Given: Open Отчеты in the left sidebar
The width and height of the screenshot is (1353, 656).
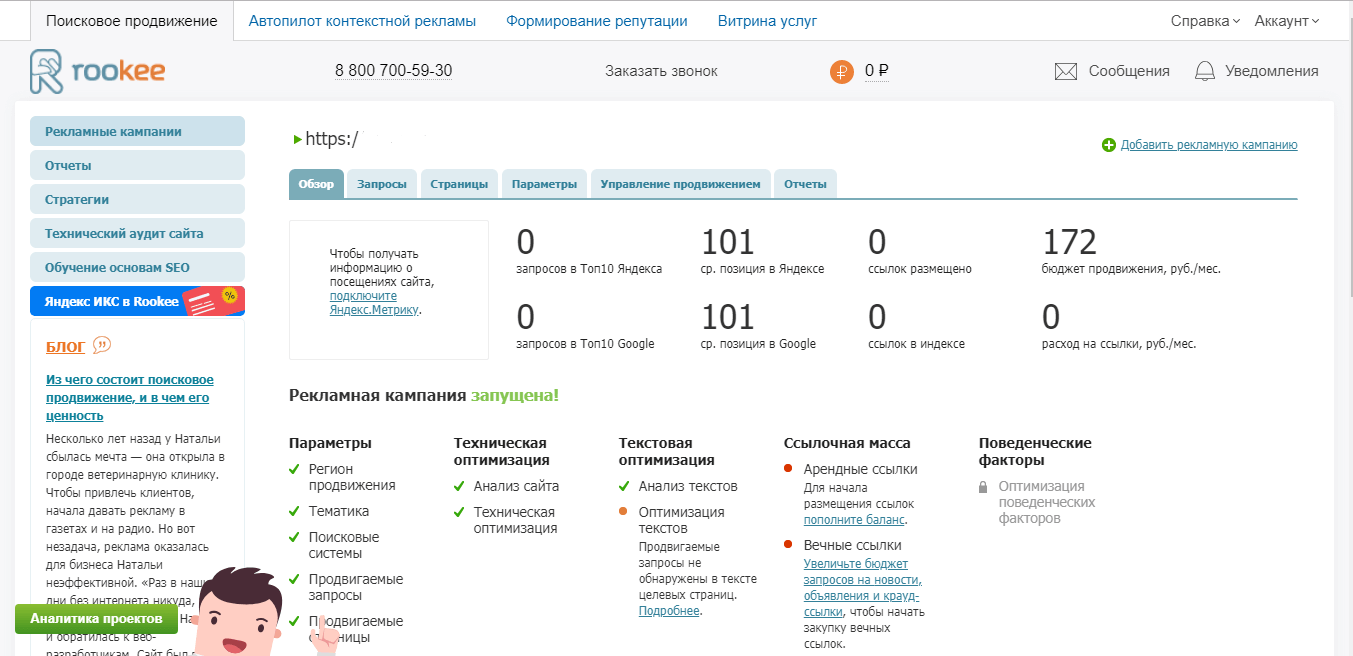Looking at the screenshot, I should 137,165.
